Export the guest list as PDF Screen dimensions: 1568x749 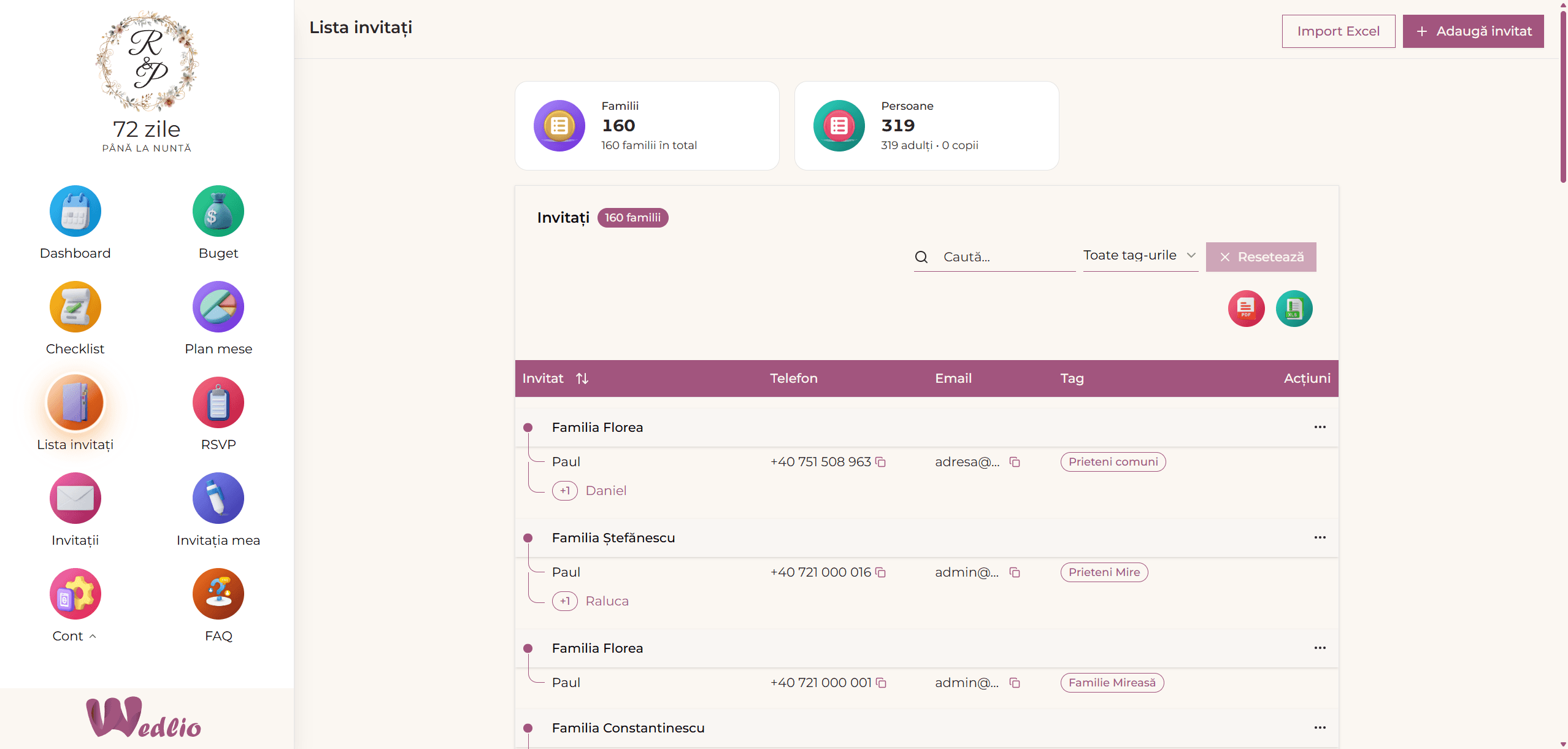pos(1246,309)
